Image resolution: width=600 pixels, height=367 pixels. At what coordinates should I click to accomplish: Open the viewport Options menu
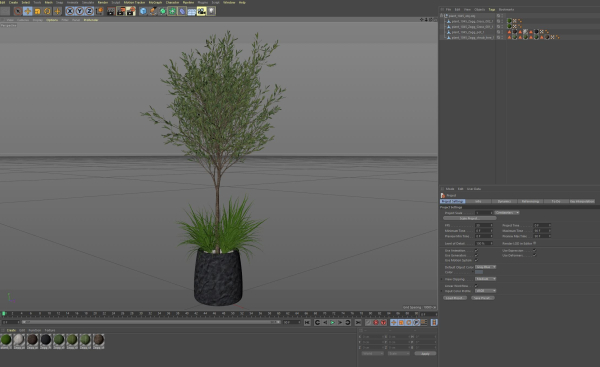(52, 20)
